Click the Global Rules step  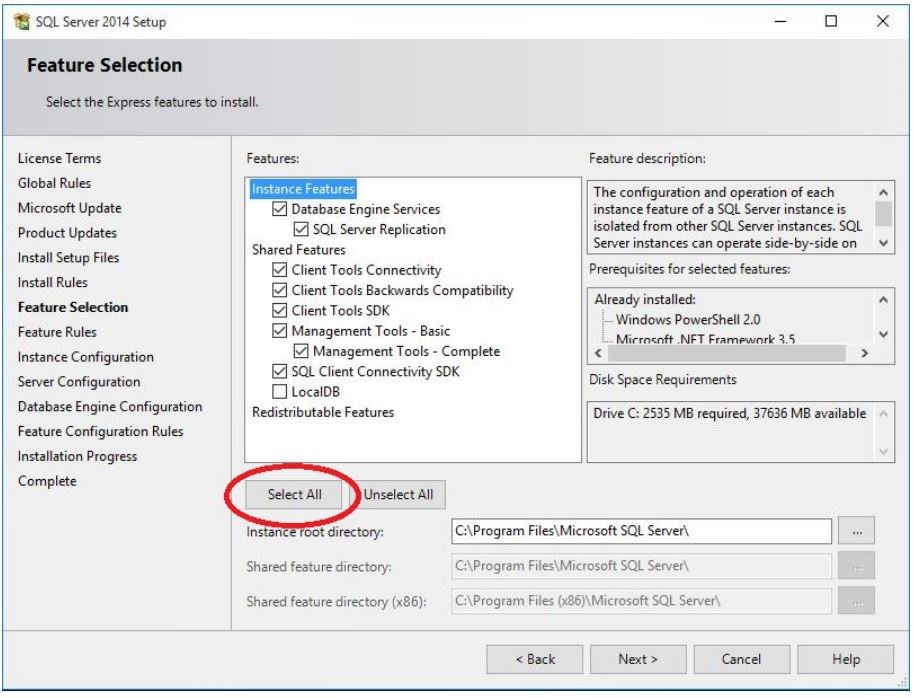pos(54,183)
